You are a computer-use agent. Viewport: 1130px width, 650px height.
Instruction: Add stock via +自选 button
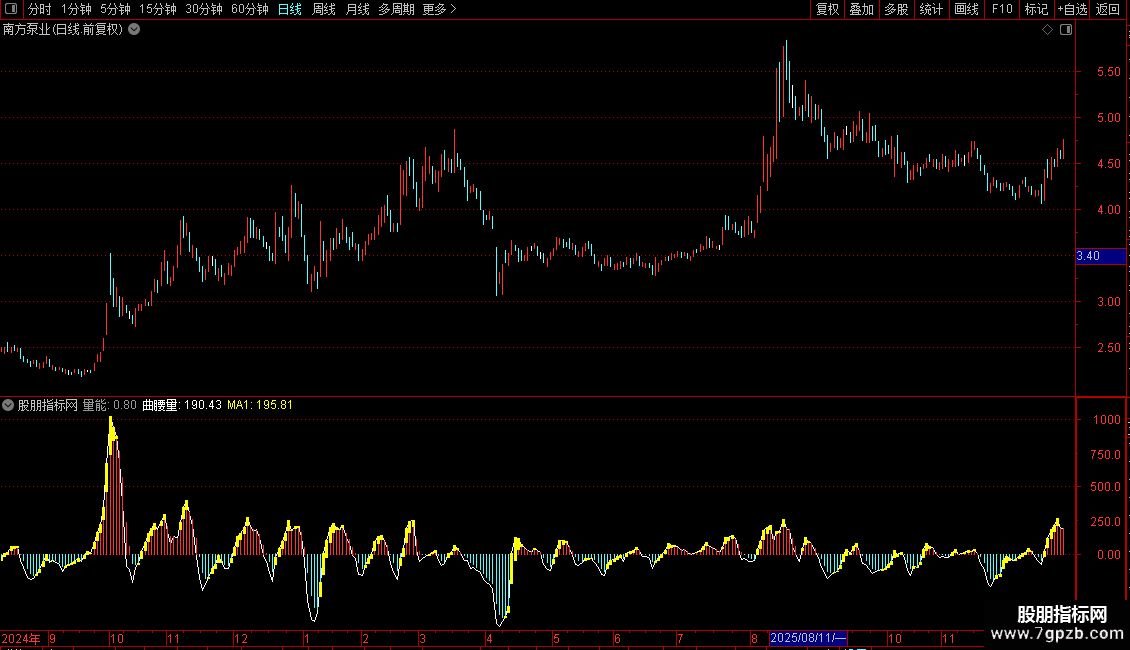(x=1072, y=9)
